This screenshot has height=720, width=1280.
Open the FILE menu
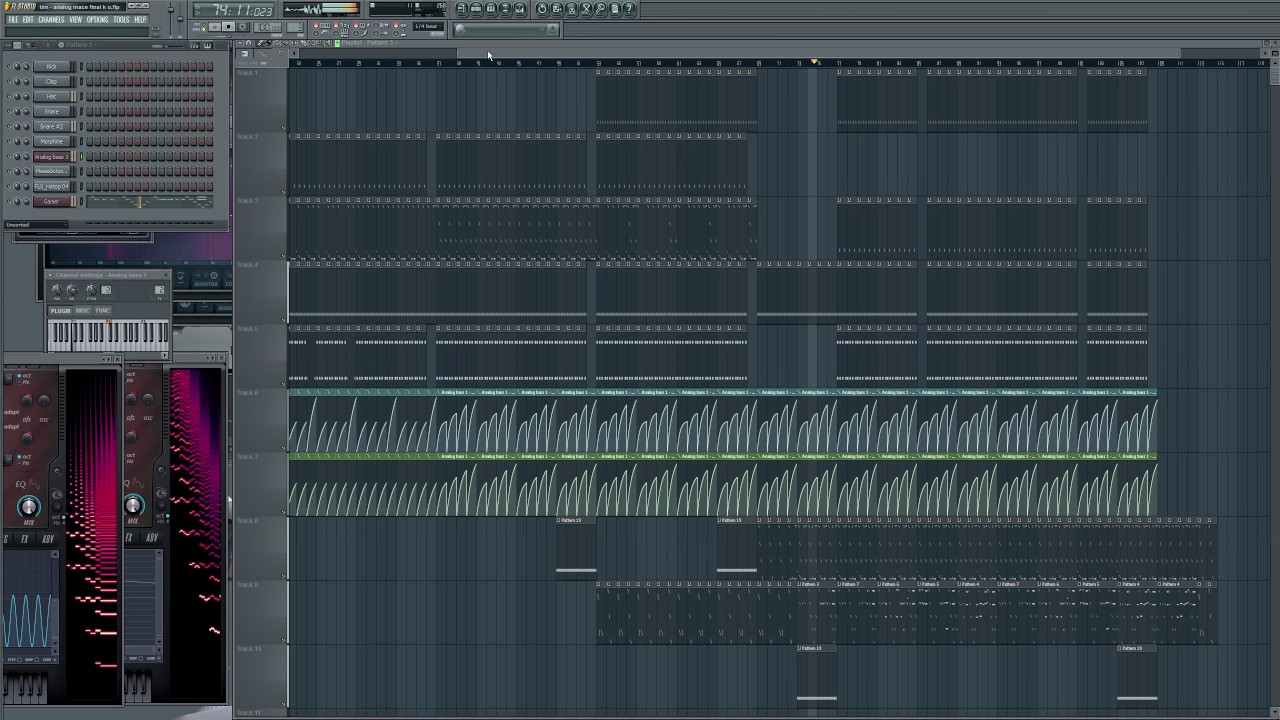13,19
